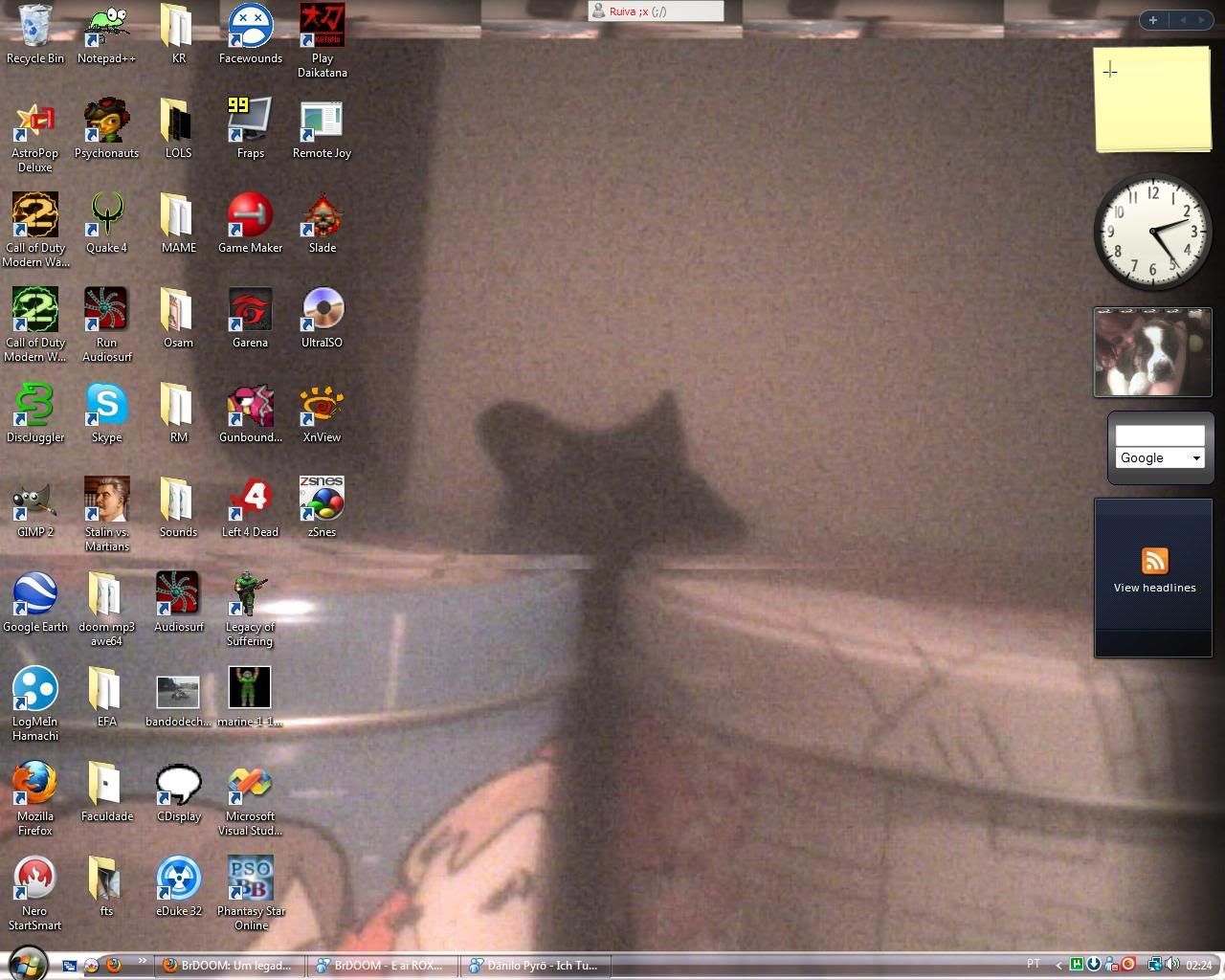Select the CDisplay shortcut
The height and width of the screenshot is (980, 1225).
(178, 791)
